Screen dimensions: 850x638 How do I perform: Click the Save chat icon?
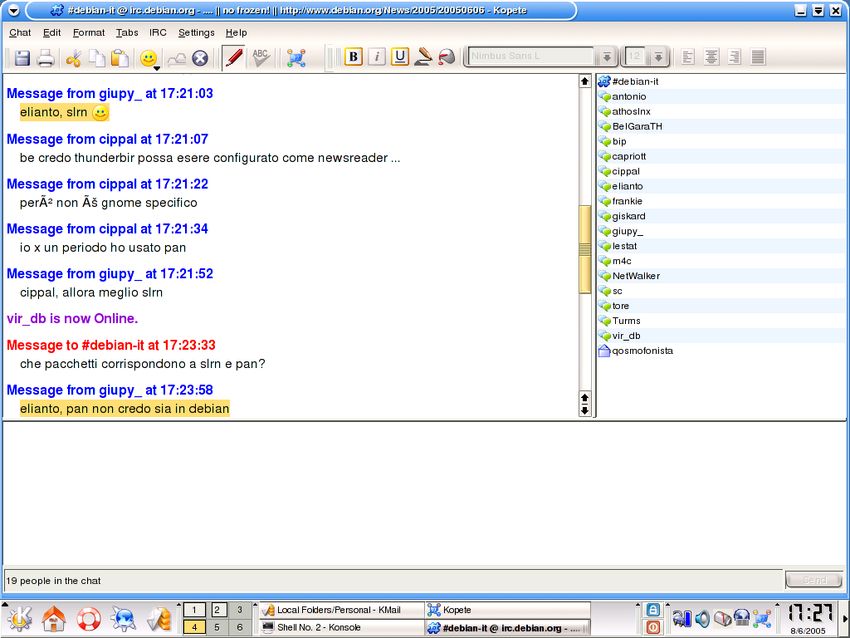(21, 58)
